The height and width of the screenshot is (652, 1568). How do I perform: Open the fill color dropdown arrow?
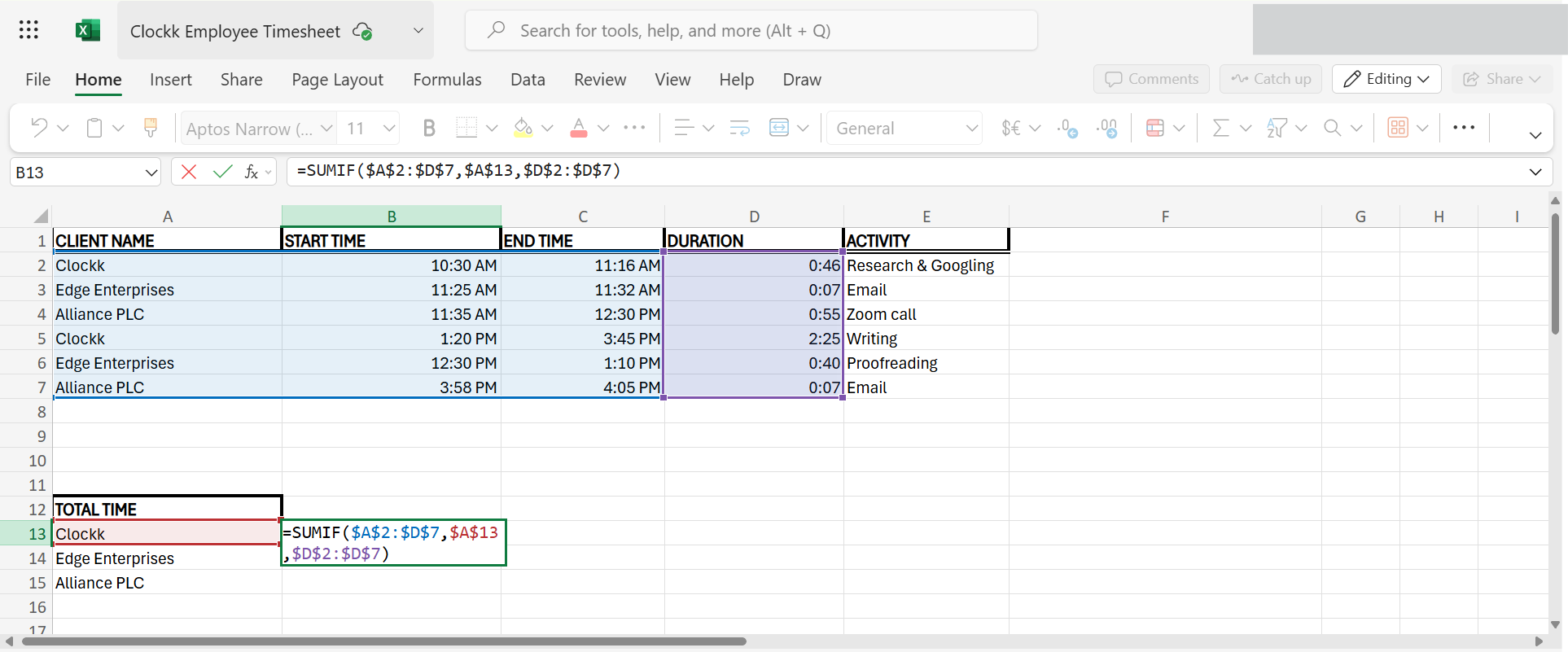547,128
